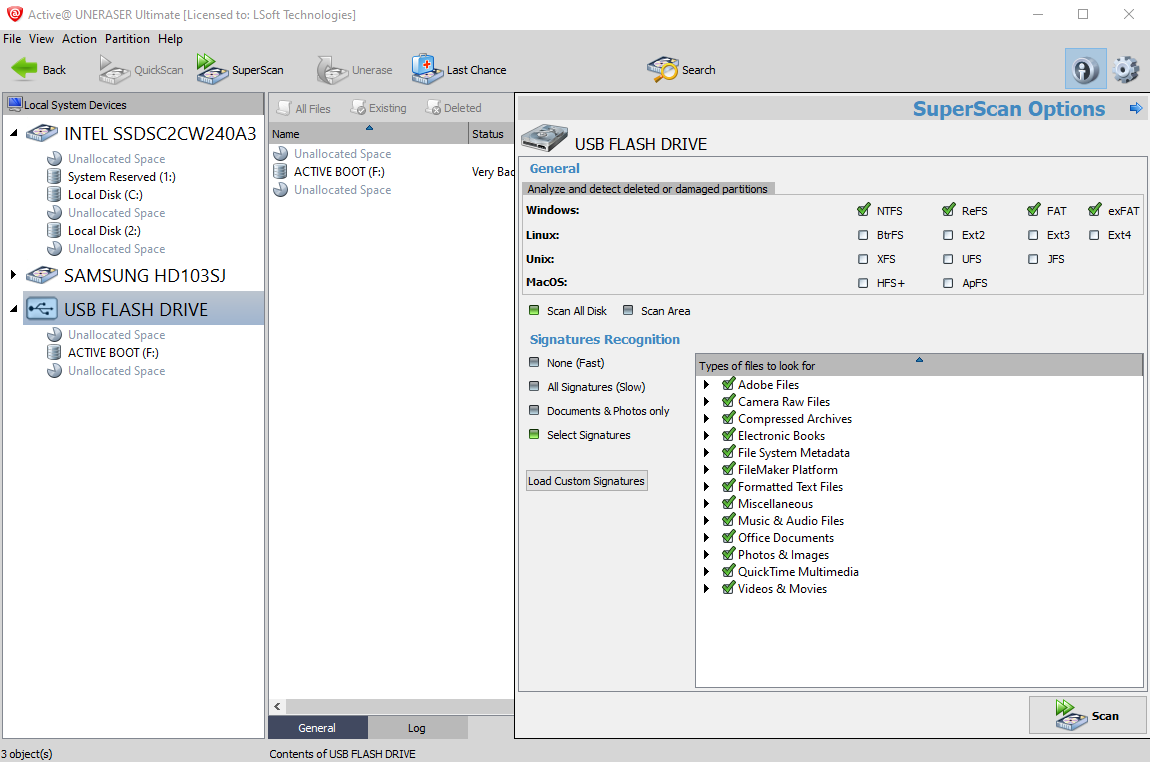This screenshot has height=762, width=1150.
Task: Expand the Videos & Movies group
Action: (x=706, y=588)
